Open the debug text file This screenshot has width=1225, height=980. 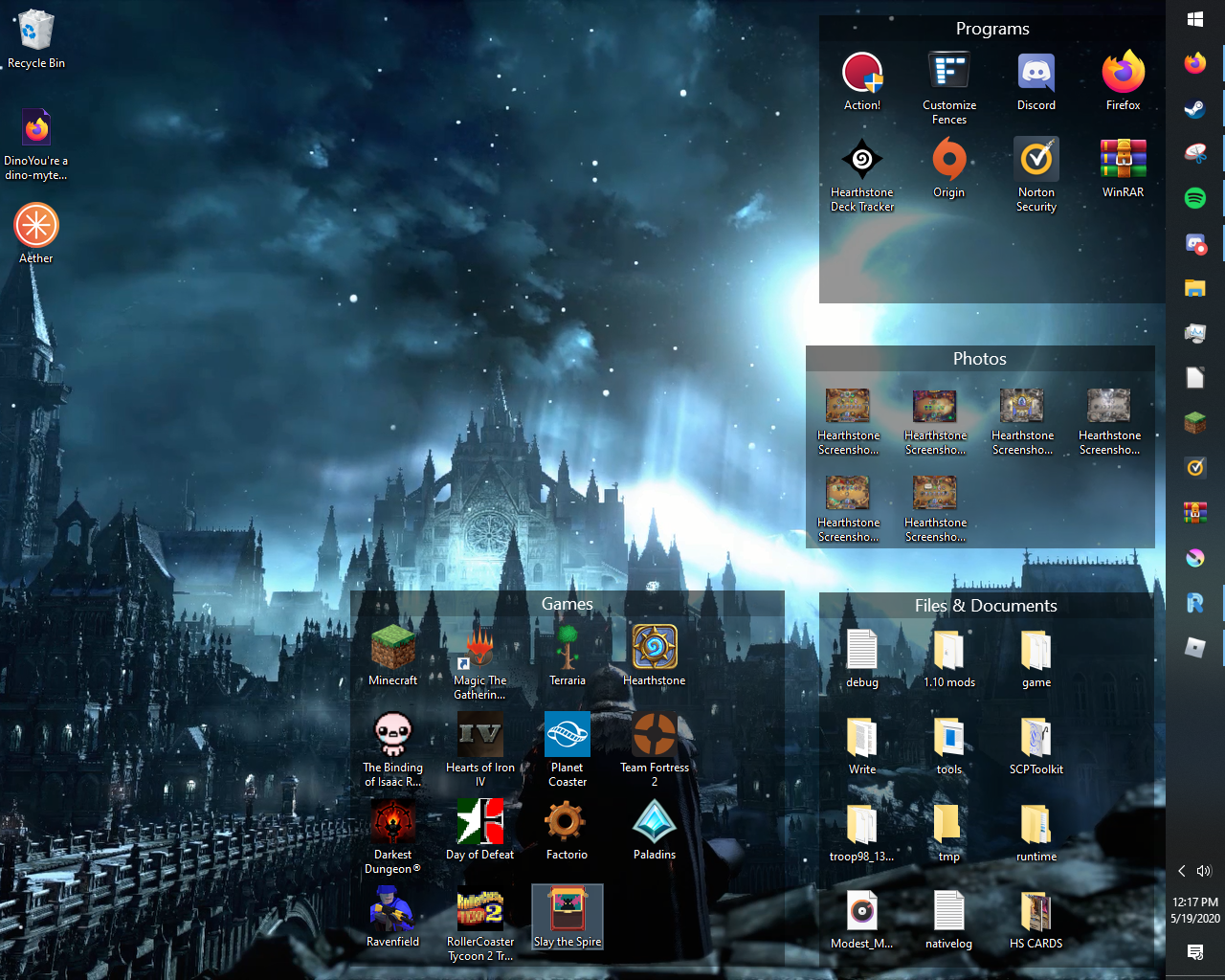tap(862, 658)
